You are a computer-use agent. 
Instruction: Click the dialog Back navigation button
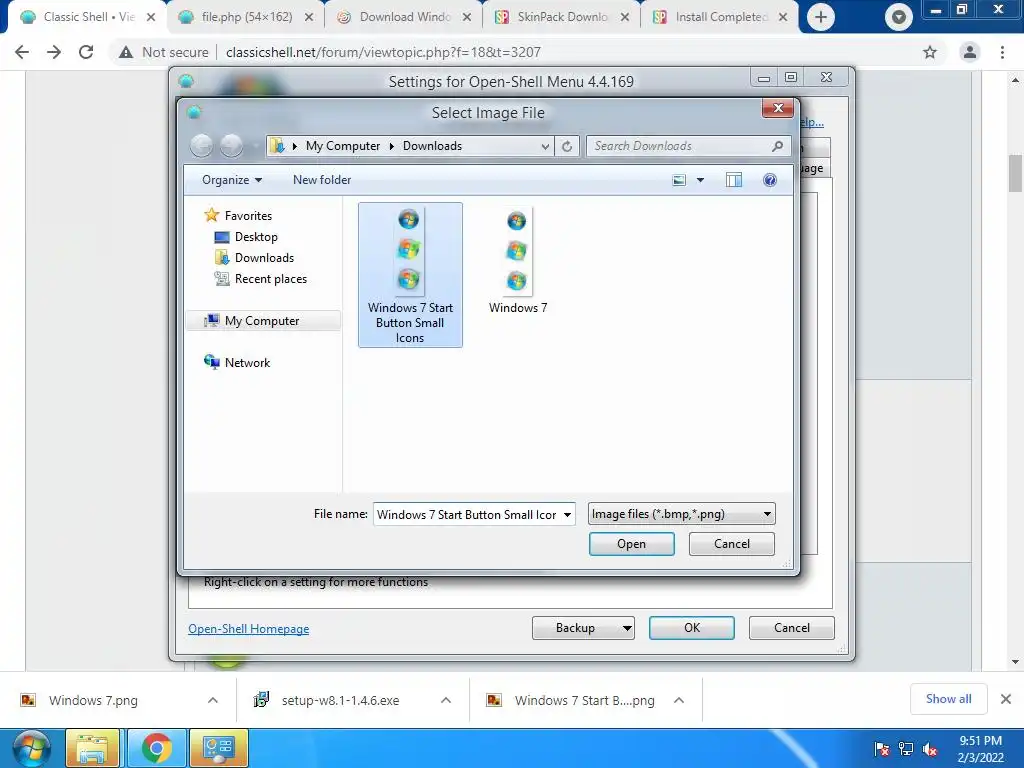(x=202, y=146)
